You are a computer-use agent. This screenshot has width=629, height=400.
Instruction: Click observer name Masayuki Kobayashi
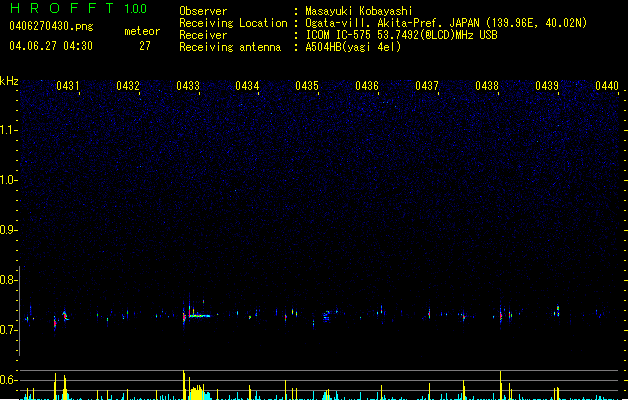(359, 11)
